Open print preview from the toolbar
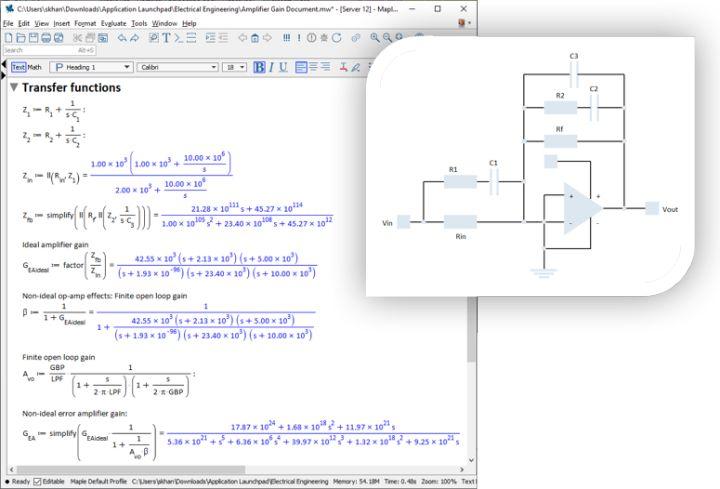This screenshot has width=720, height=489. pyautogui.click(x=58, y=38)
